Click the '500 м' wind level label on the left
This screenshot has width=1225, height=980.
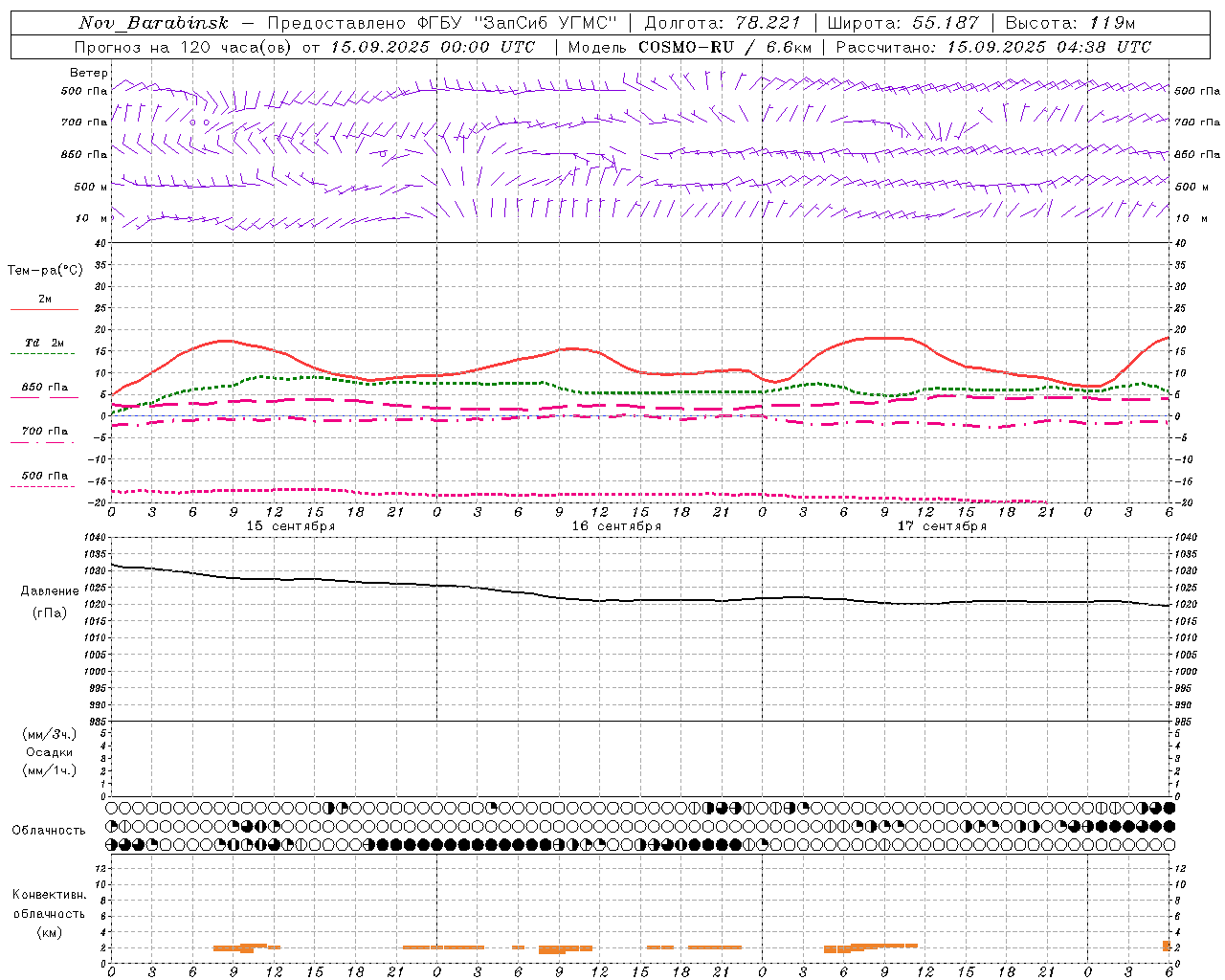pos(91,187)
